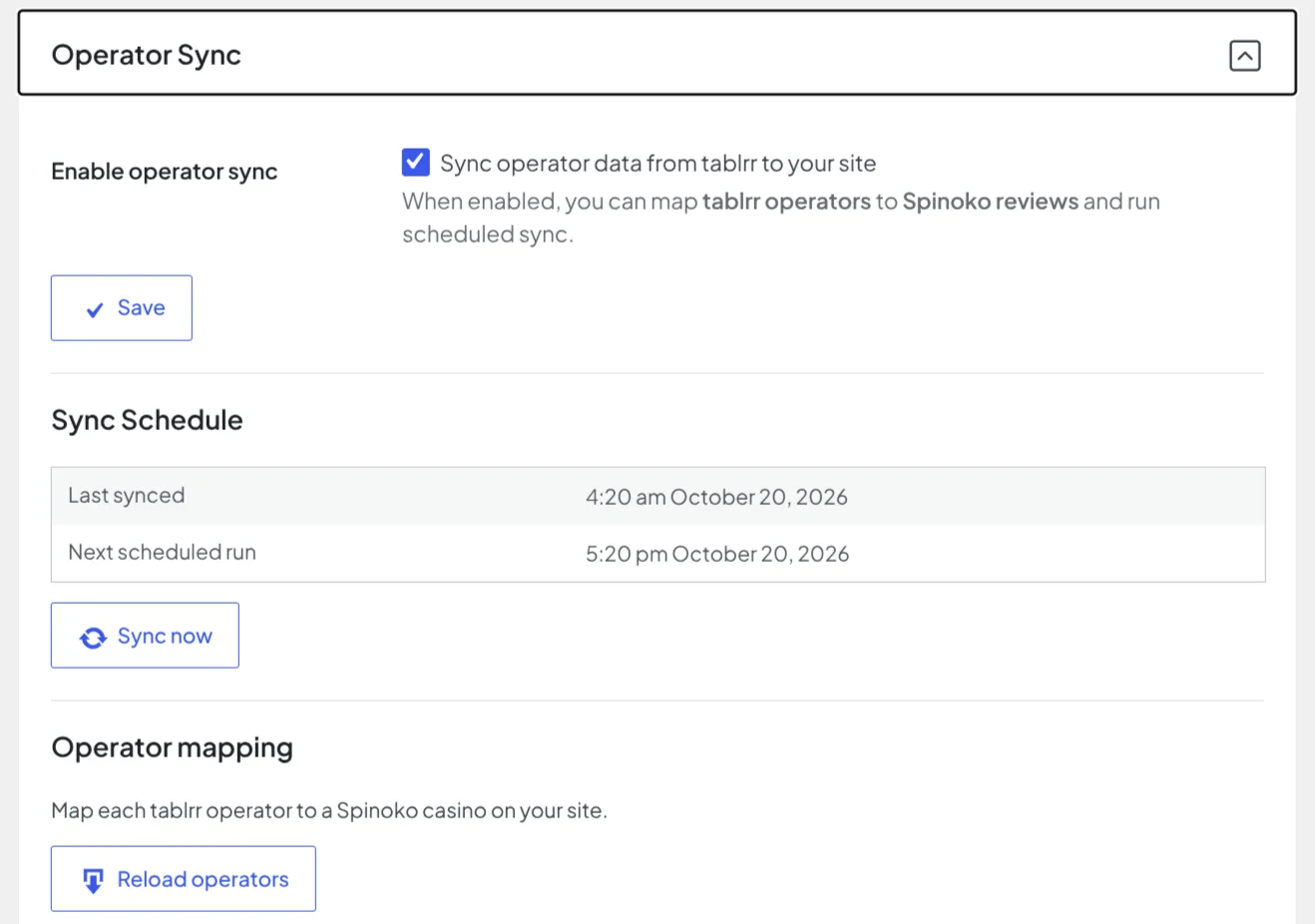Click 'Sync operator data from tablrr' label
Image resolution: width=1315 pixels, height=924 pixels.
pyautogui.click(x=658, y=163)
